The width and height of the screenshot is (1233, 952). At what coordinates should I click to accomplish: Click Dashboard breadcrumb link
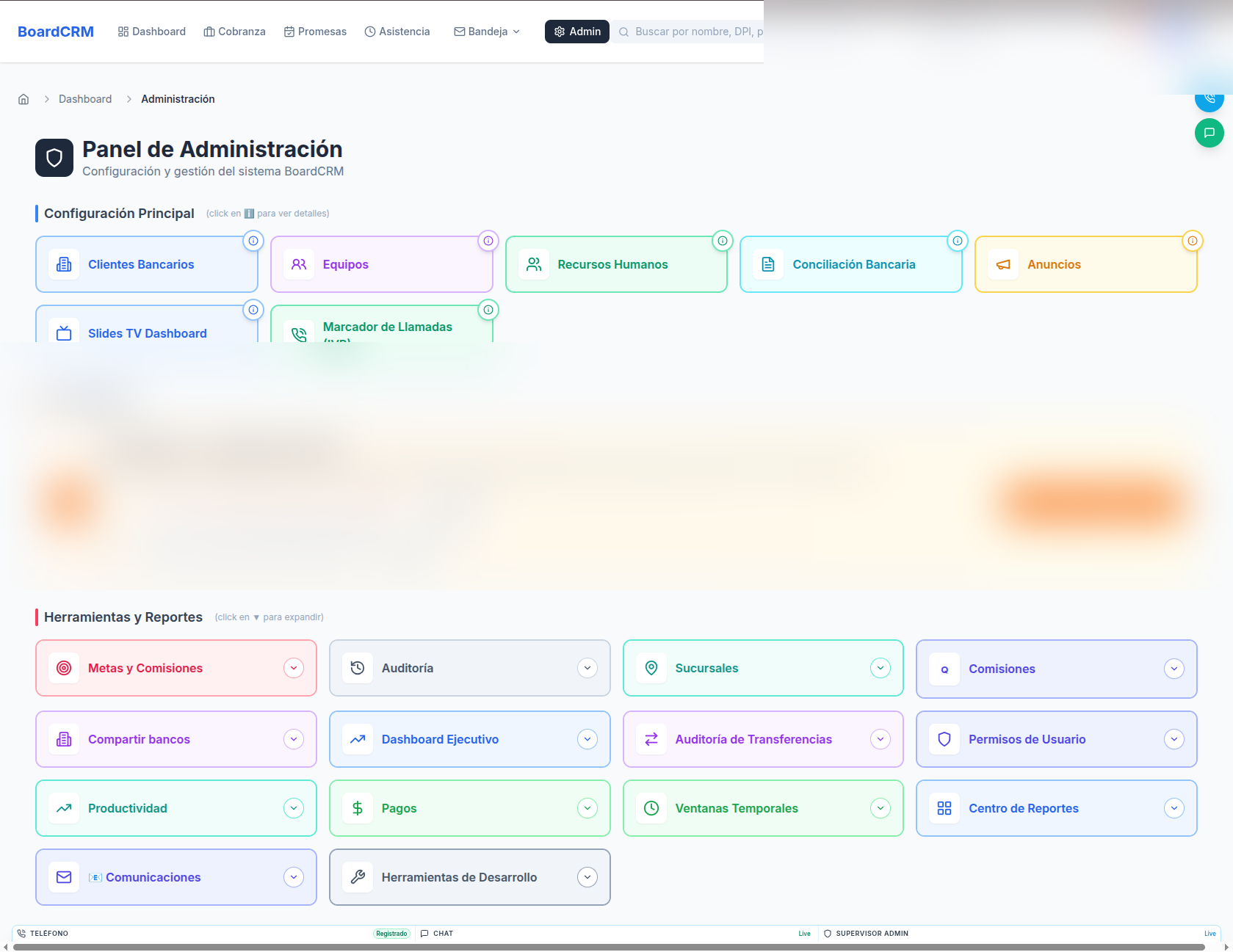[85, 99]
